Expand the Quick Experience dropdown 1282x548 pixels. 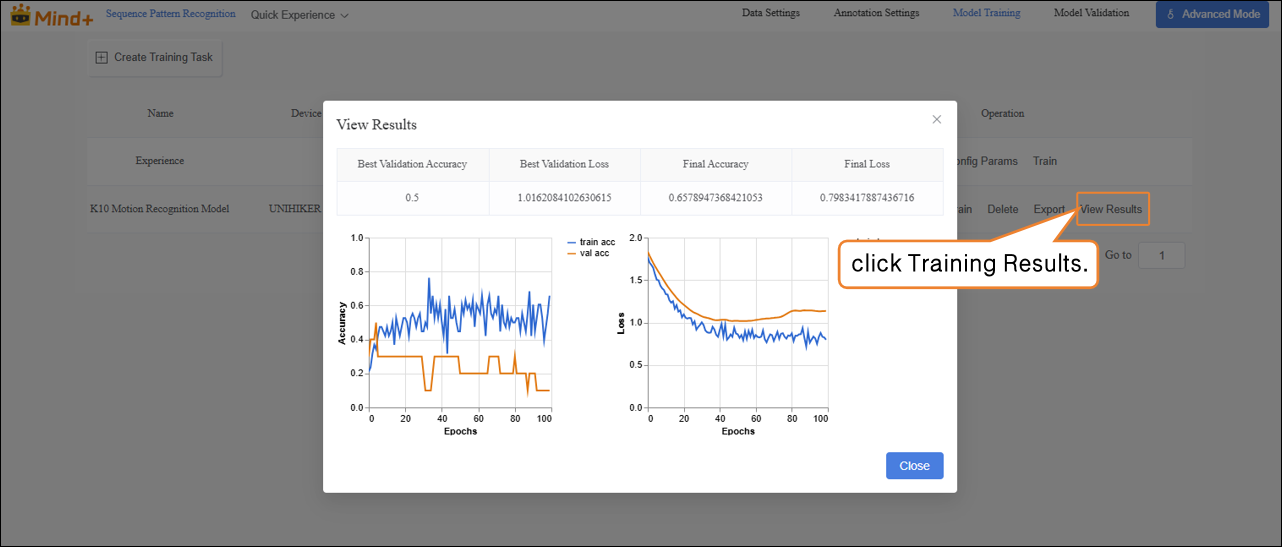(299, 15)
